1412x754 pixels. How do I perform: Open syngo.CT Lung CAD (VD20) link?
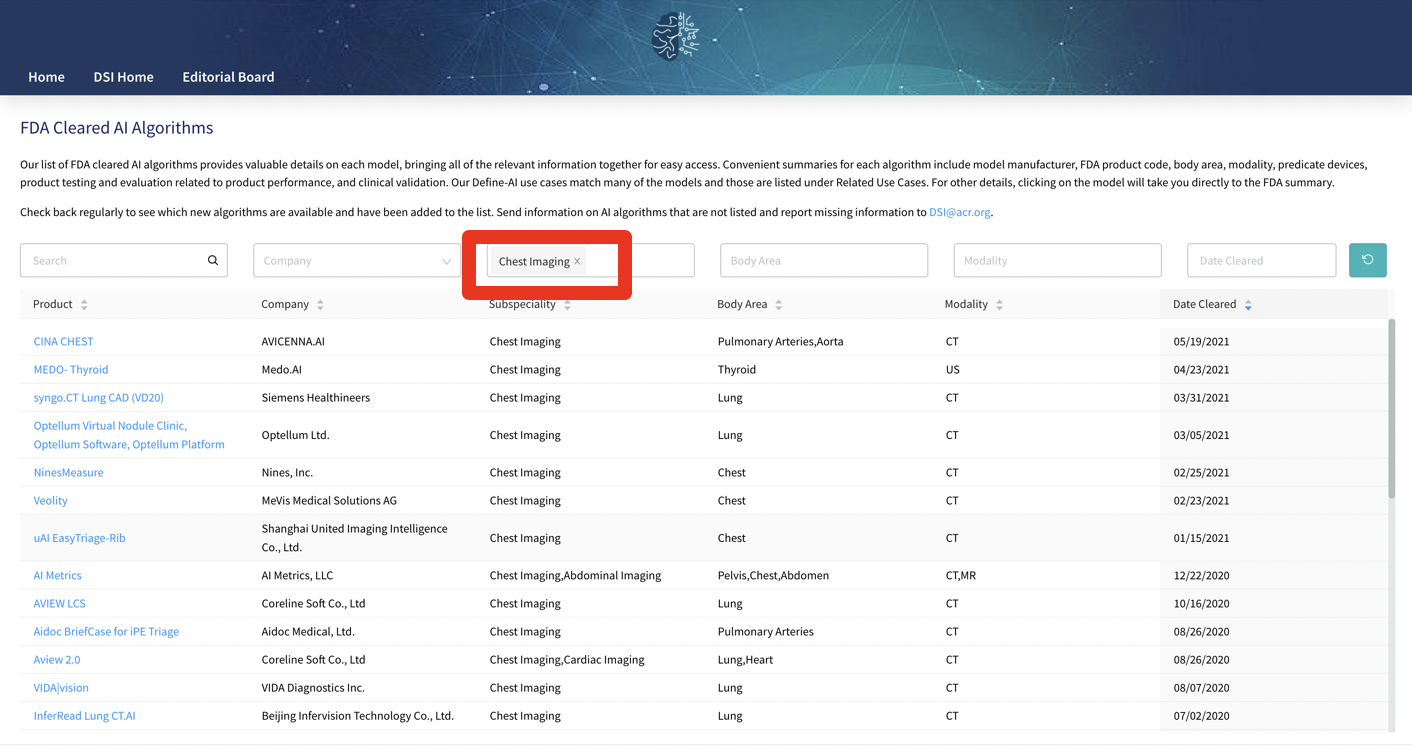pyautogui.click(x=98, y=397)
